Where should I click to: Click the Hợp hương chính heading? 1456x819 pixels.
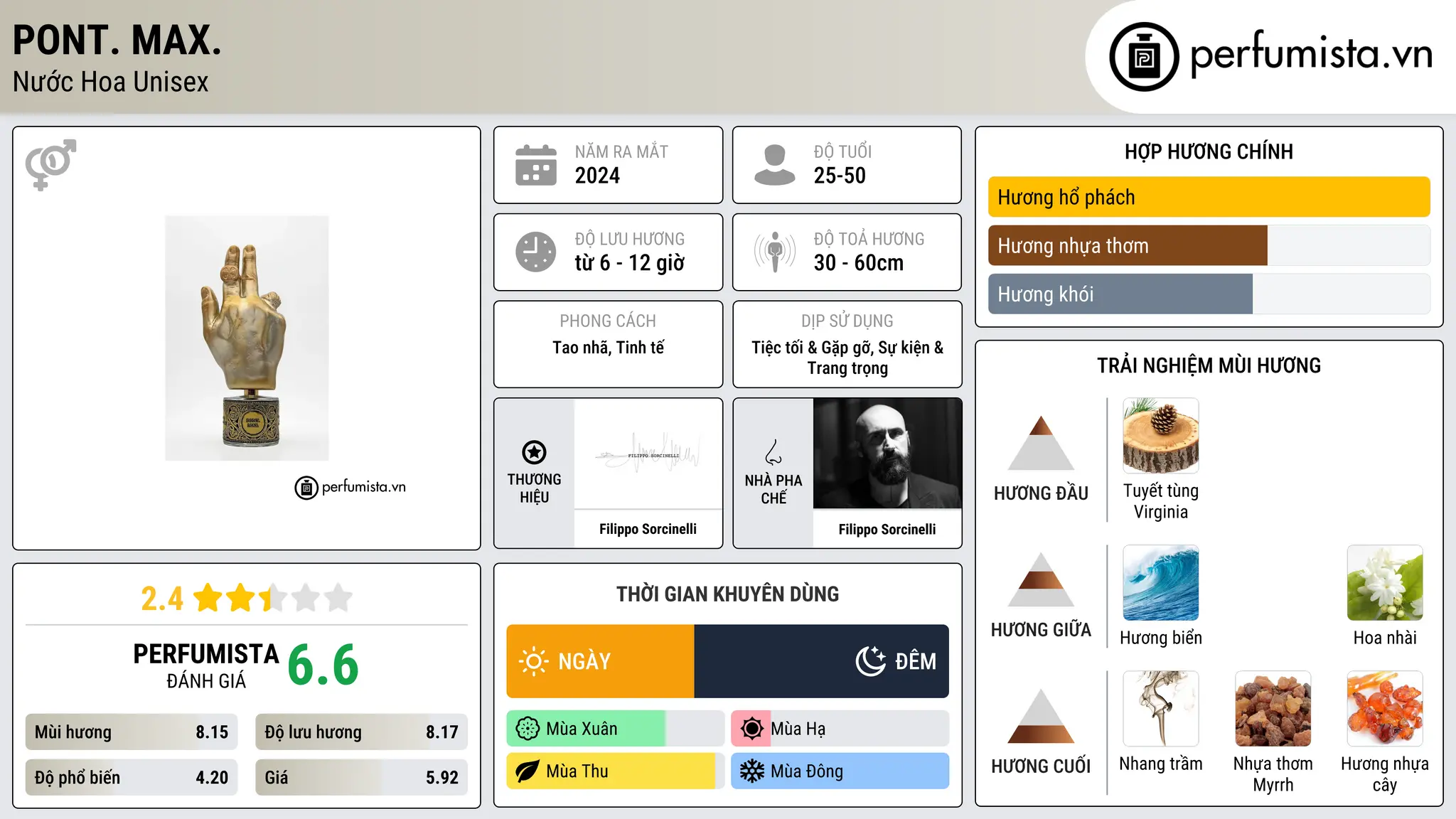click(1209, 152)
